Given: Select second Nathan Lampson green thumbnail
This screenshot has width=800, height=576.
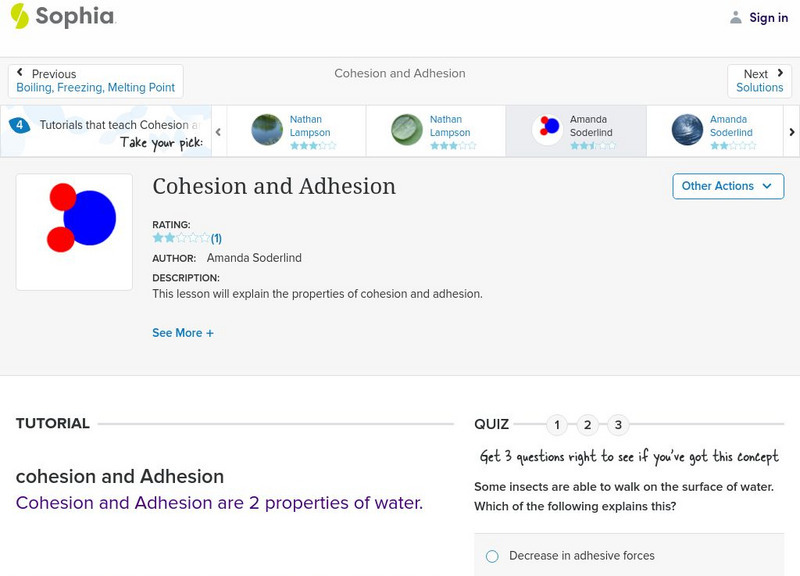Looking at the screenshot, I should pos(407,130).
